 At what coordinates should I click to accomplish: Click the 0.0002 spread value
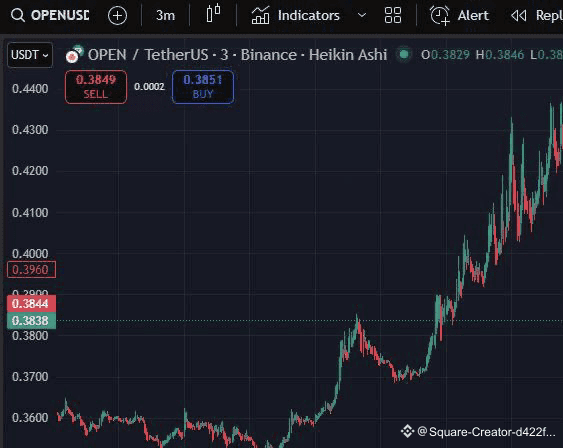click(149, 87)
